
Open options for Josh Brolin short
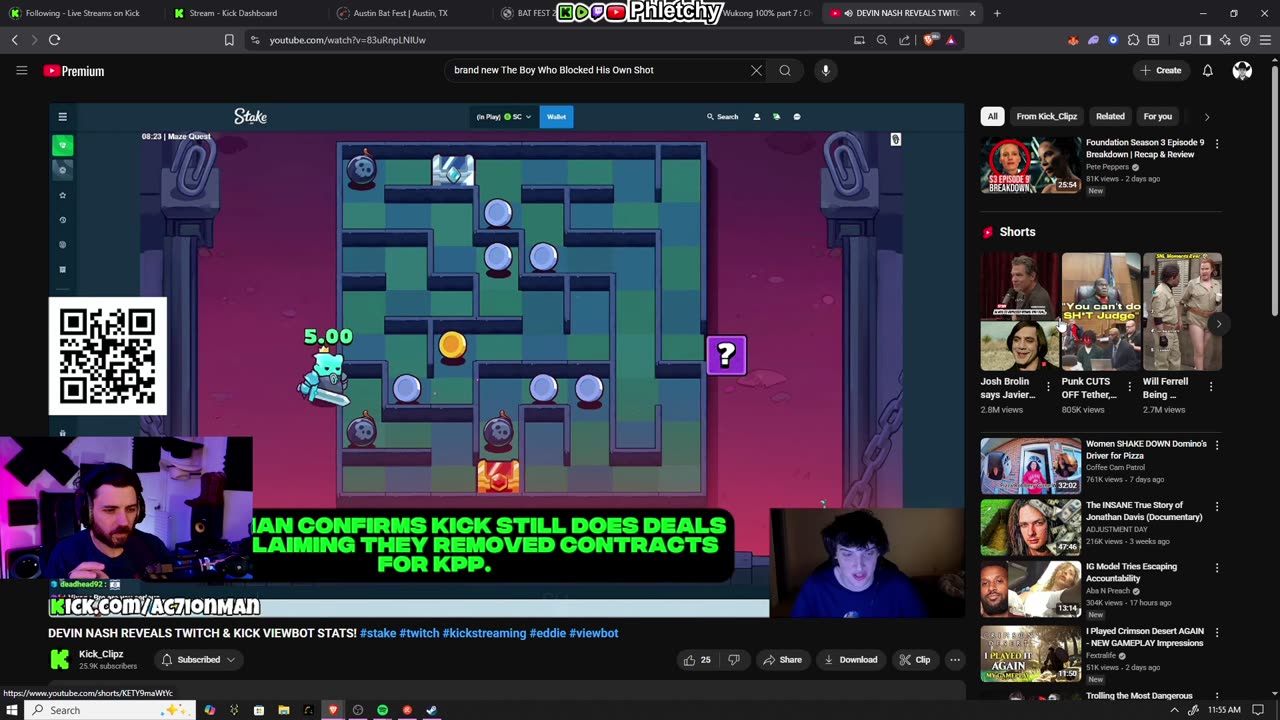pos(1048,387)
